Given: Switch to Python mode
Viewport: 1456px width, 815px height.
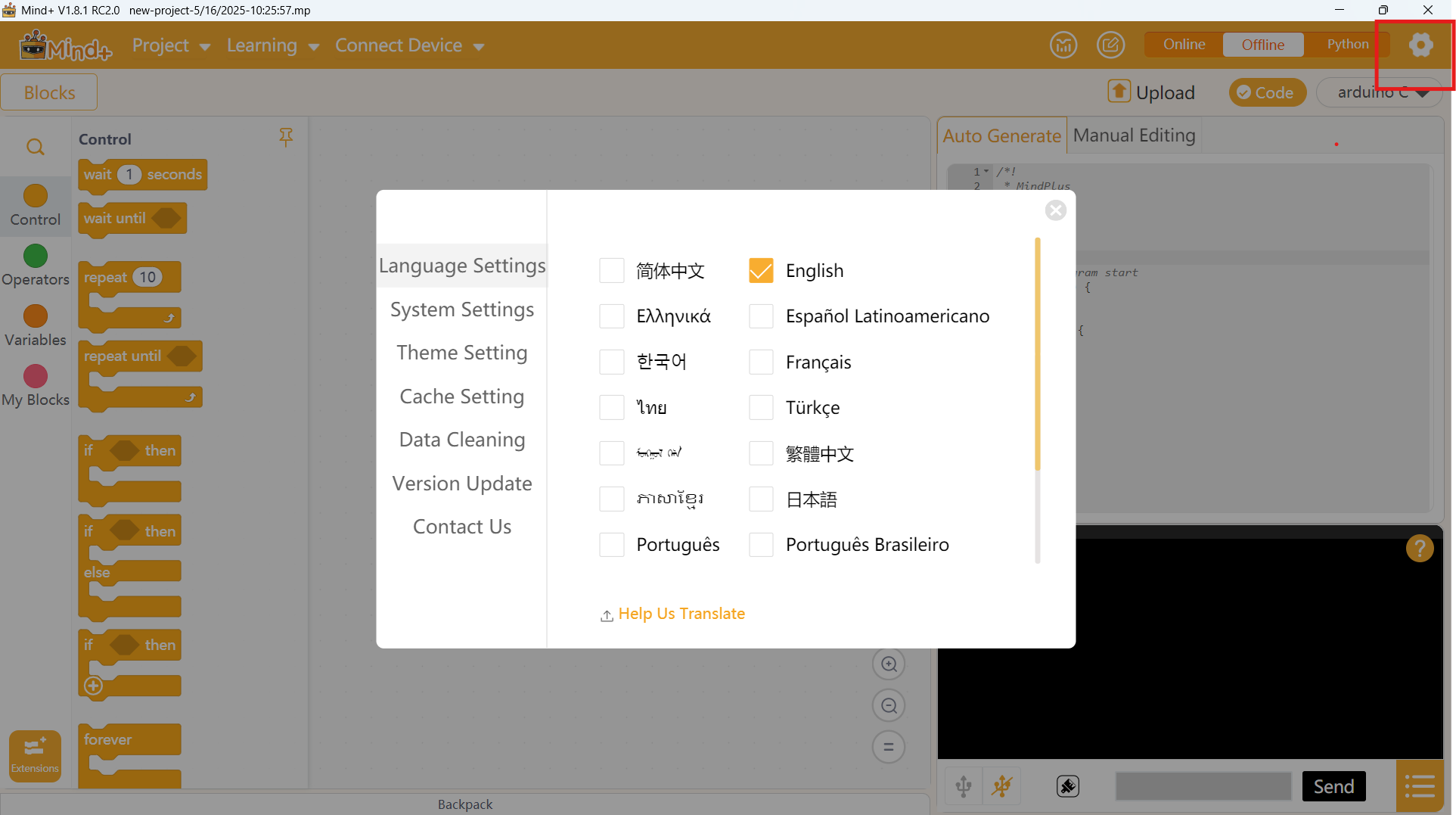Looking at the screenshot, I should [x=1347, y=45].
